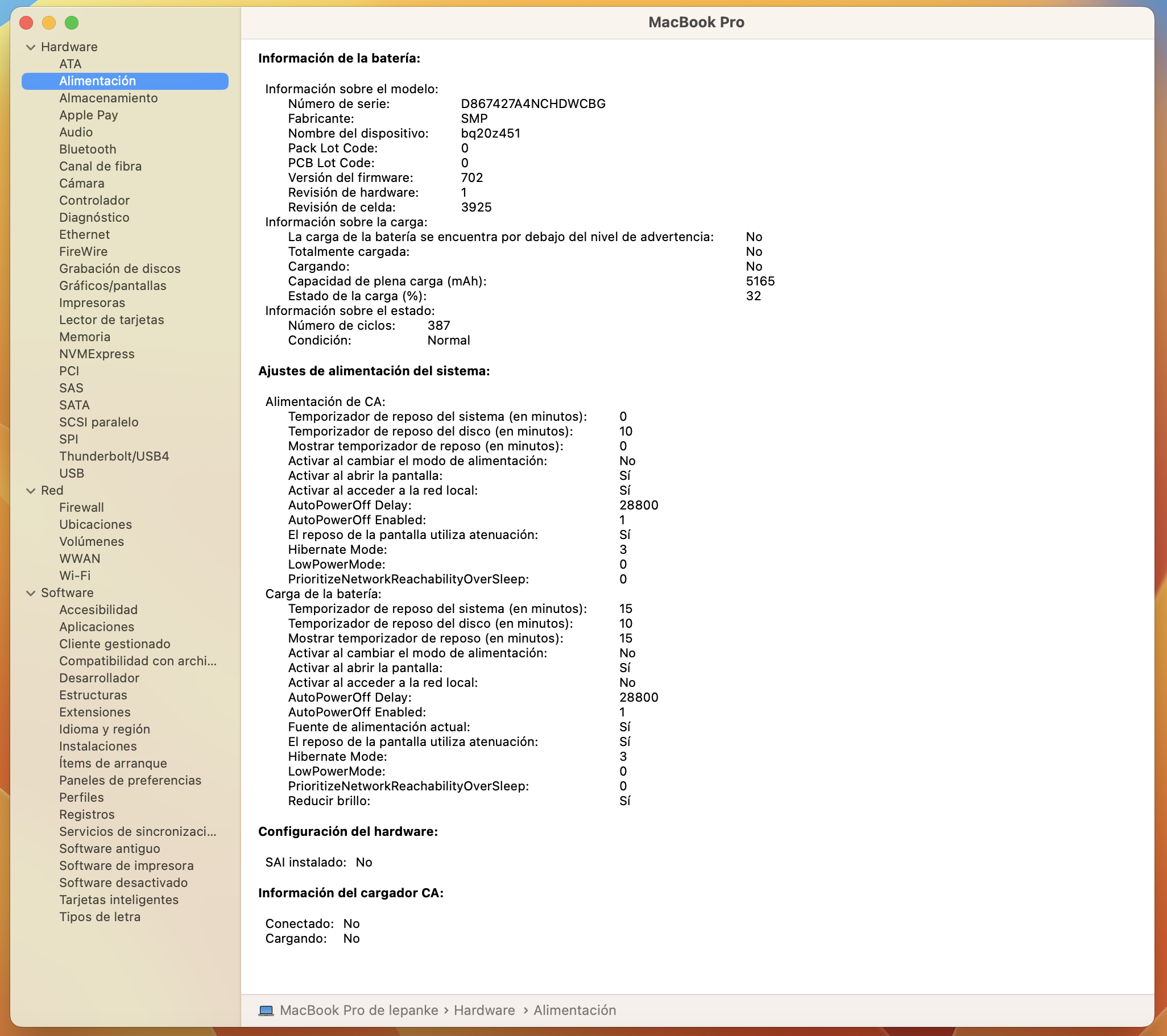
Task: Select Impresoras in the sidebar
Action: [x=92, y=303]
